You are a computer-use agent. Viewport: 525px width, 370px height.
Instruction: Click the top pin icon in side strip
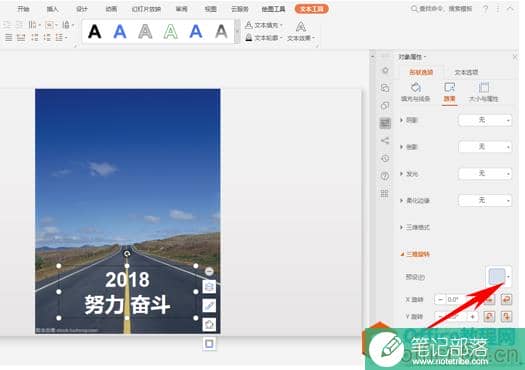(x=385, y=70)
